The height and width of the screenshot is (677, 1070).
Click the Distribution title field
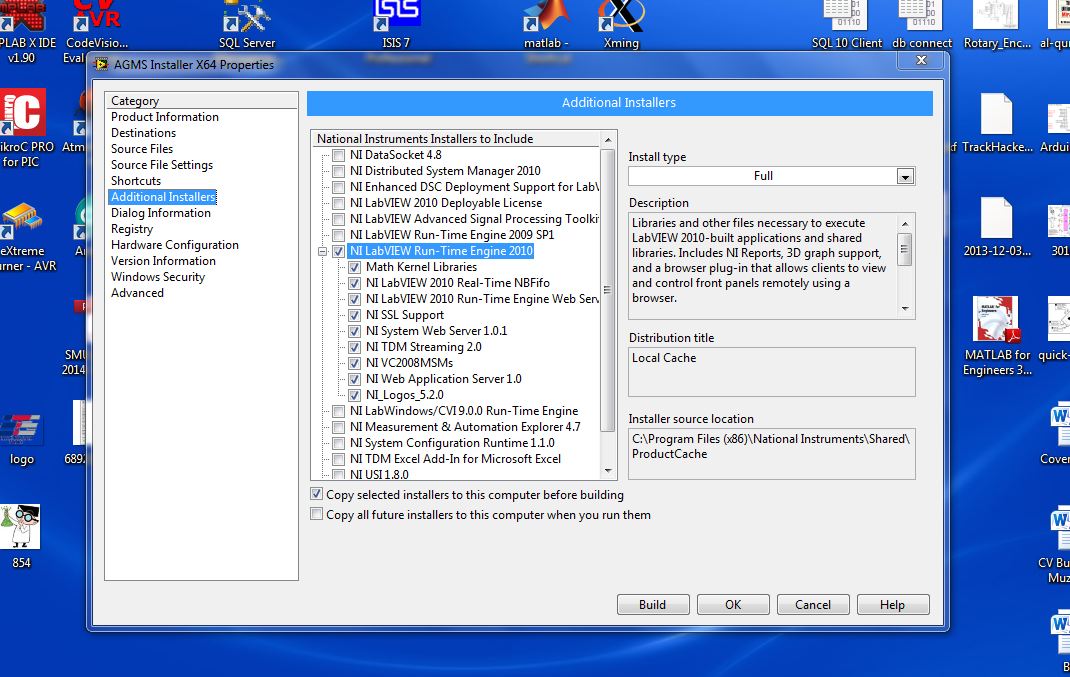(772, 372)
